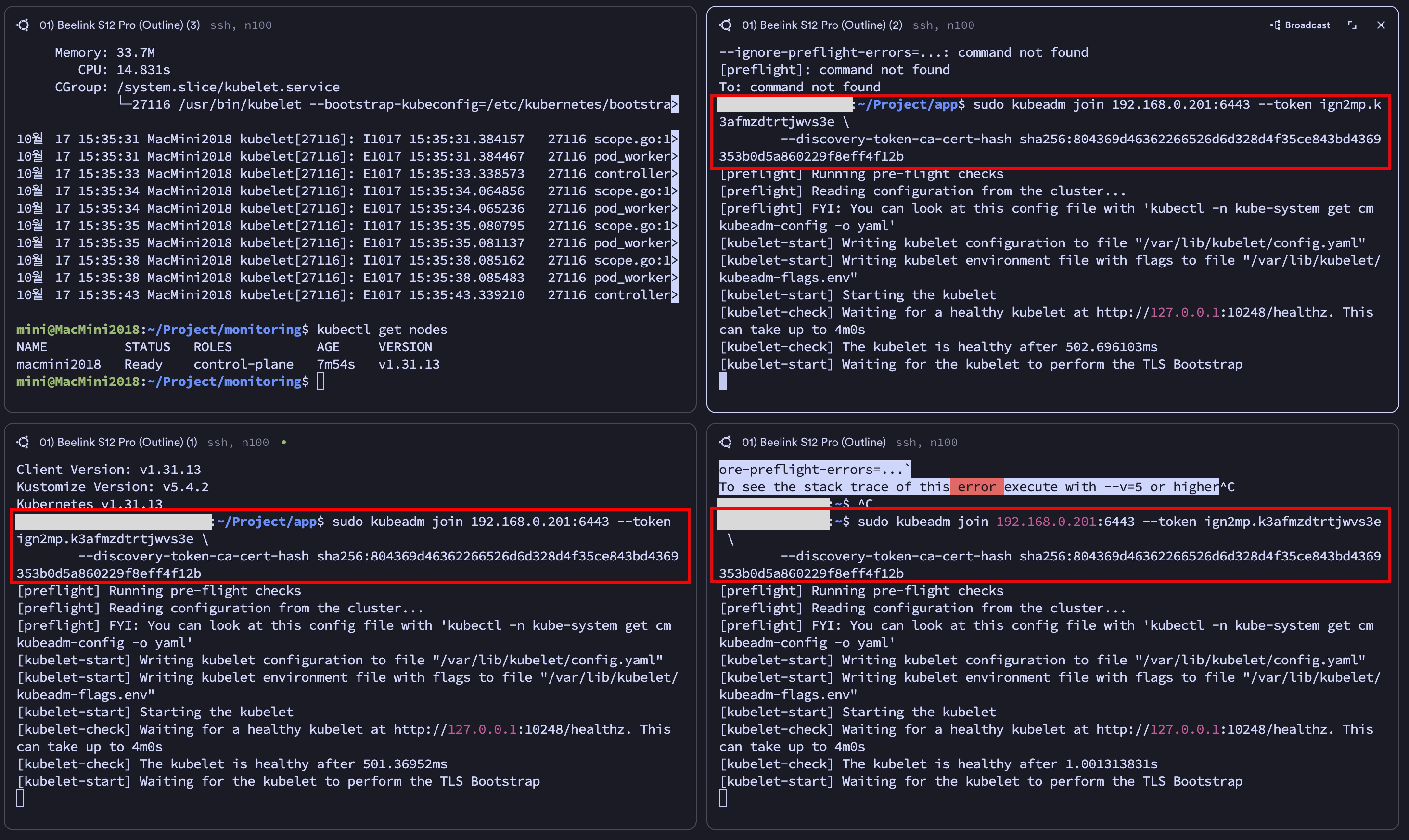Image resolution: width=1409 pixels, height=840 pixels.
Task: Select the Beelink S12 Pro (Outline) (2) title
Action: tap(822, 25)
